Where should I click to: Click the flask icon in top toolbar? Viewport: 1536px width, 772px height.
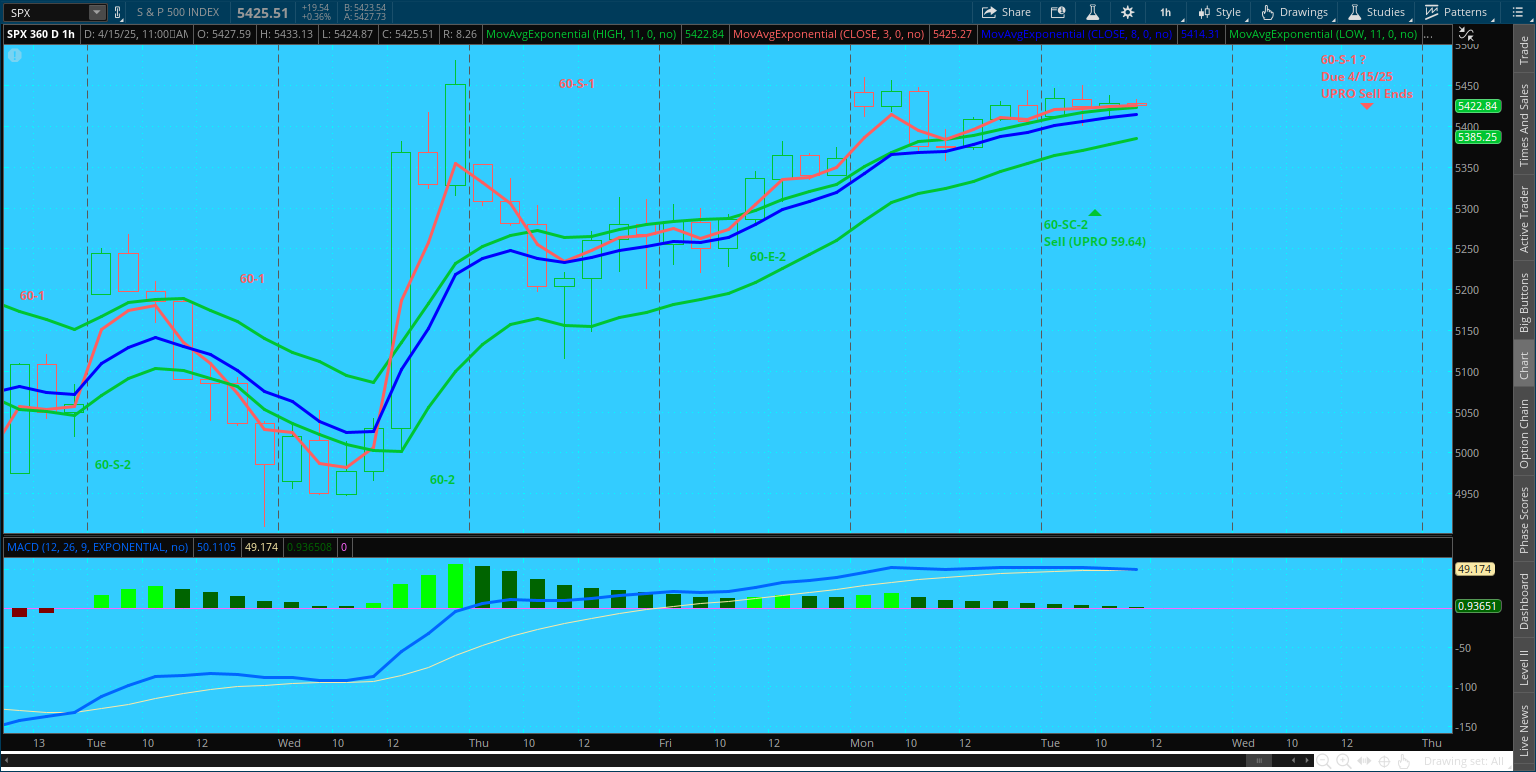click(1093, 12)
